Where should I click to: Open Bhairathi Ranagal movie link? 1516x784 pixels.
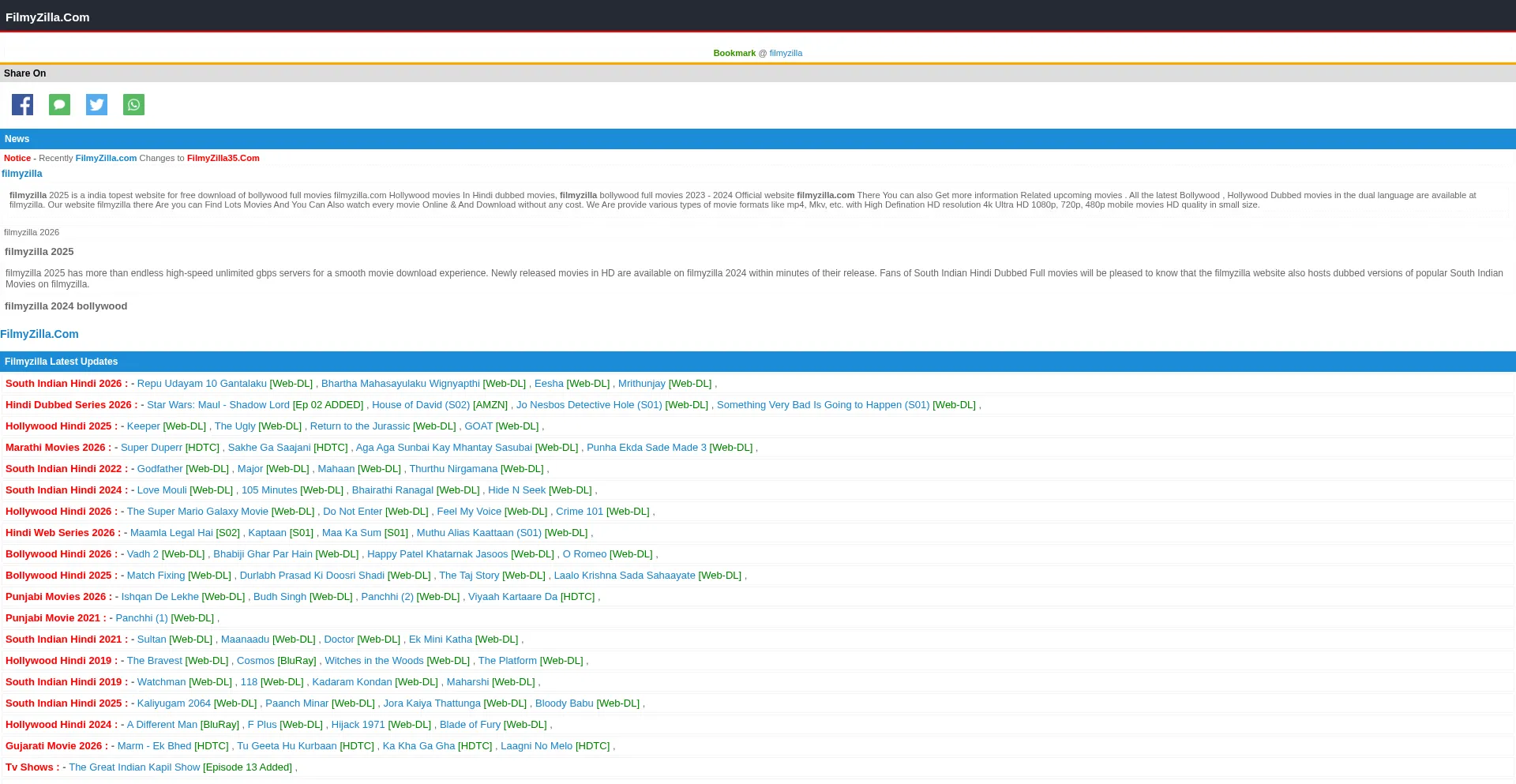click(392, 490)
